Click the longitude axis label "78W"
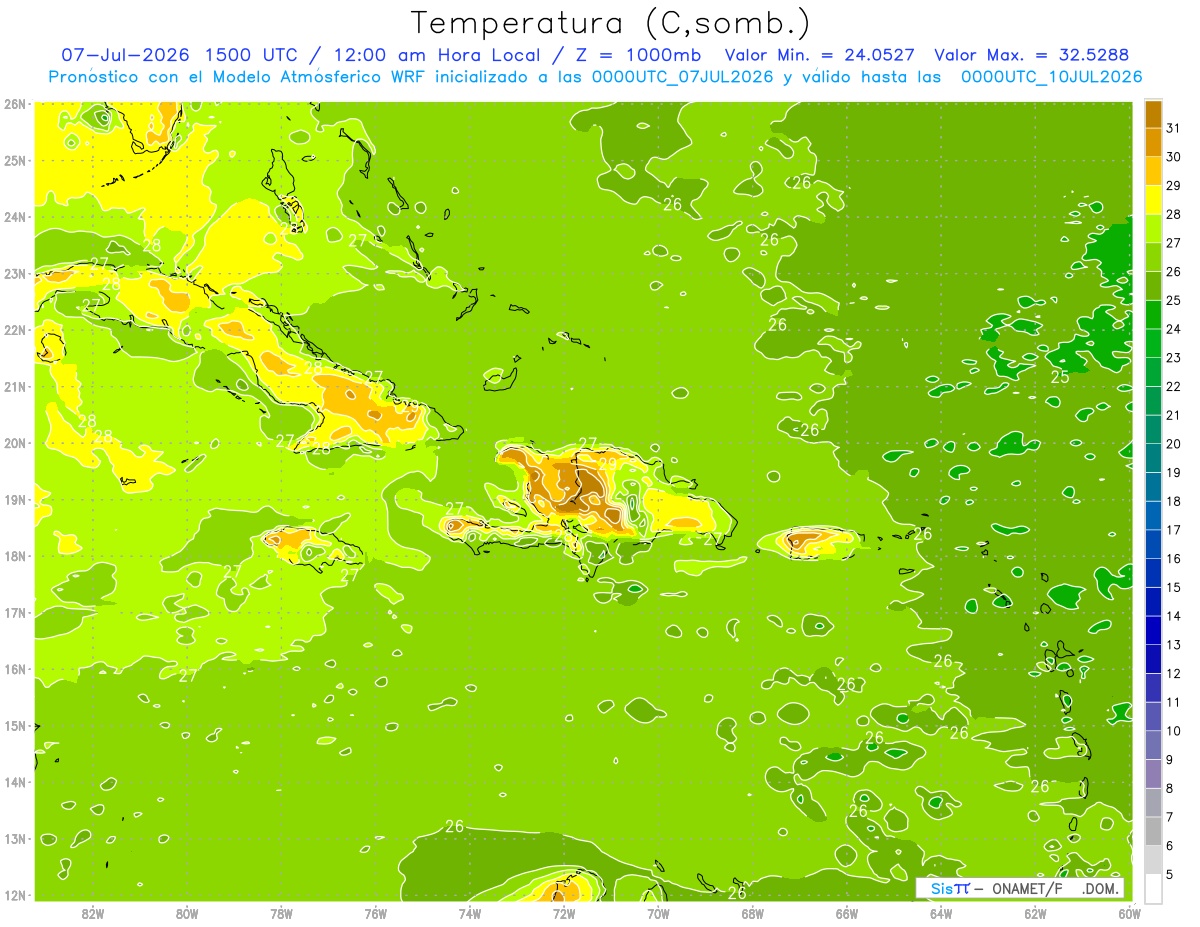 281,912
